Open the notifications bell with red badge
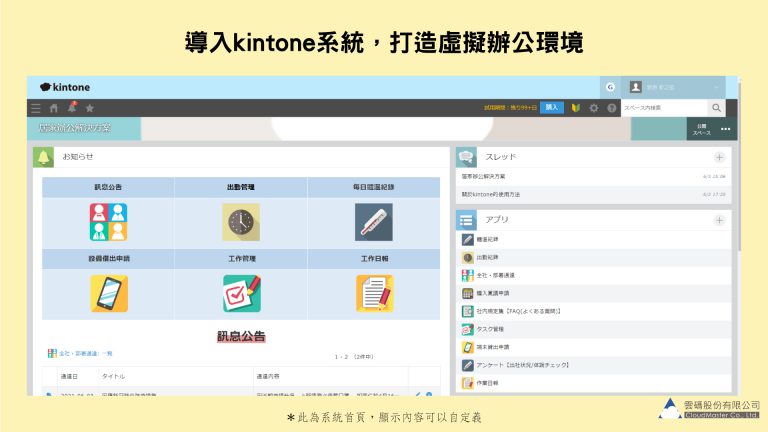Screen dimensions: 768x432 72,107
